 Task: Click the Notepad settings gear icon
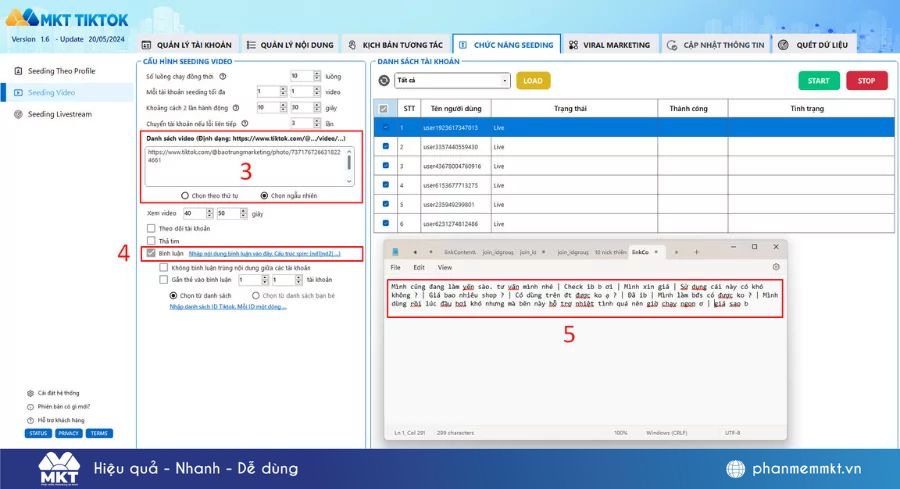(776, 267)
